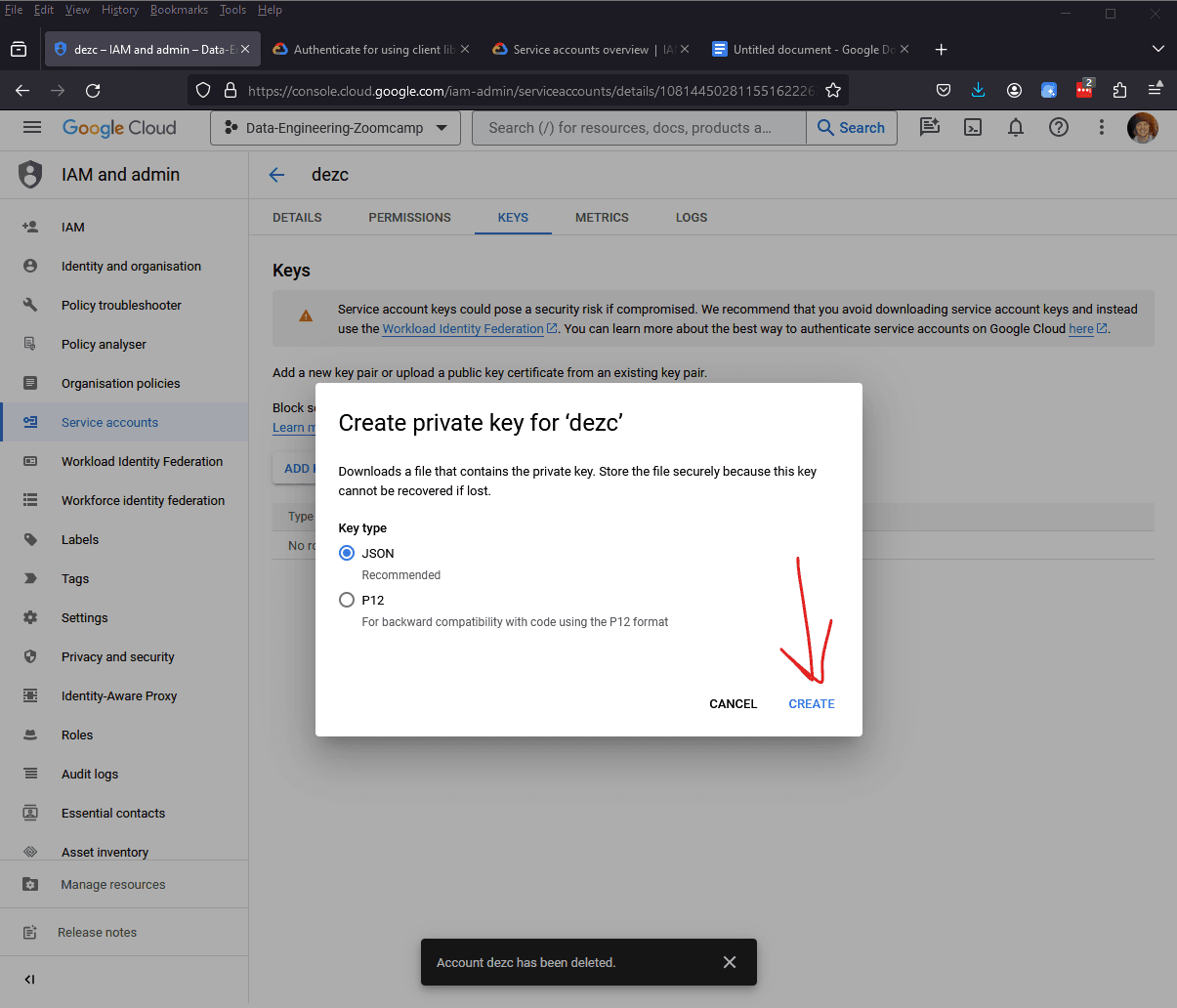Open the Gemini chat assistant icon

[x=930, y=127]
